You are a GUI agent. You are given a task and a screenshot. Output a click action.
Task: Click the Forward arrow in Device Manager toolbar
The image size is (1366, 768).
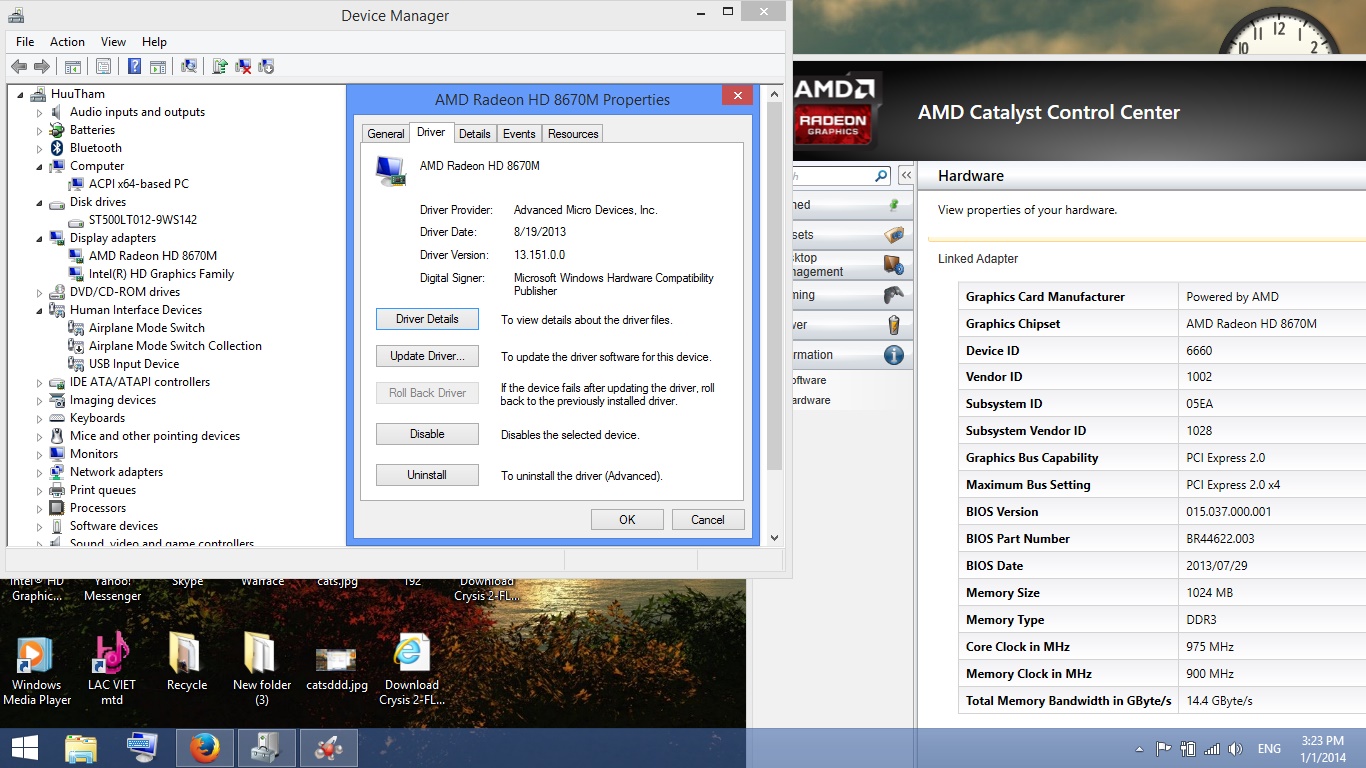click(x=41, y=66)
